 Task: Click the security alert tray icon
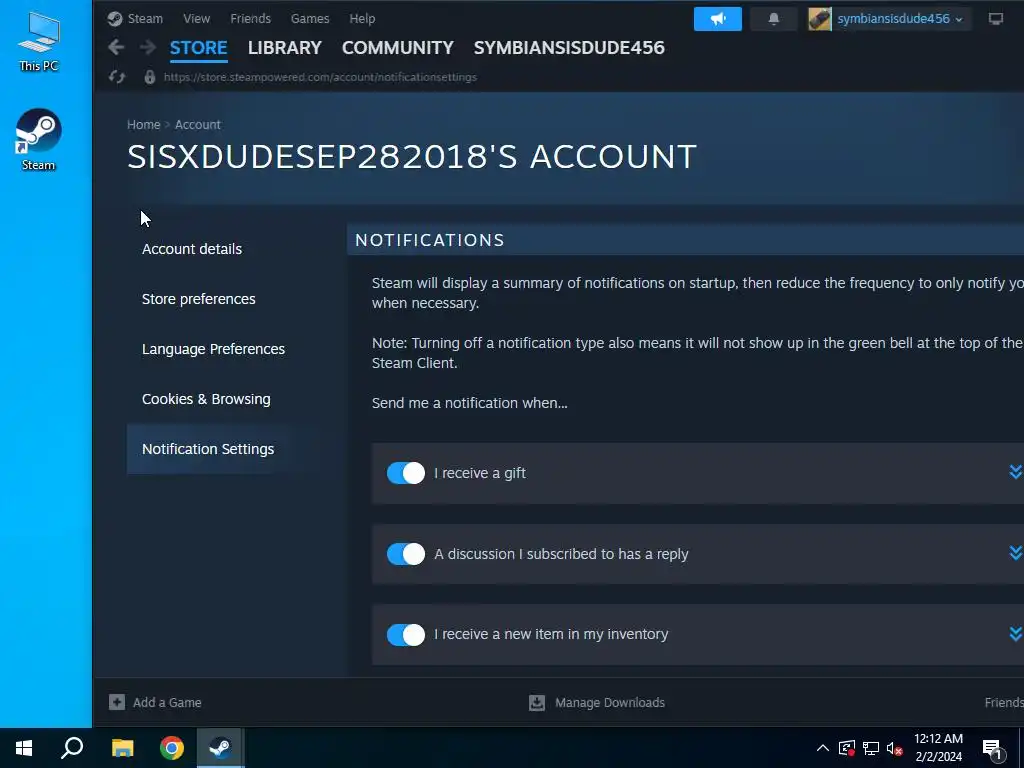(847, 748)
